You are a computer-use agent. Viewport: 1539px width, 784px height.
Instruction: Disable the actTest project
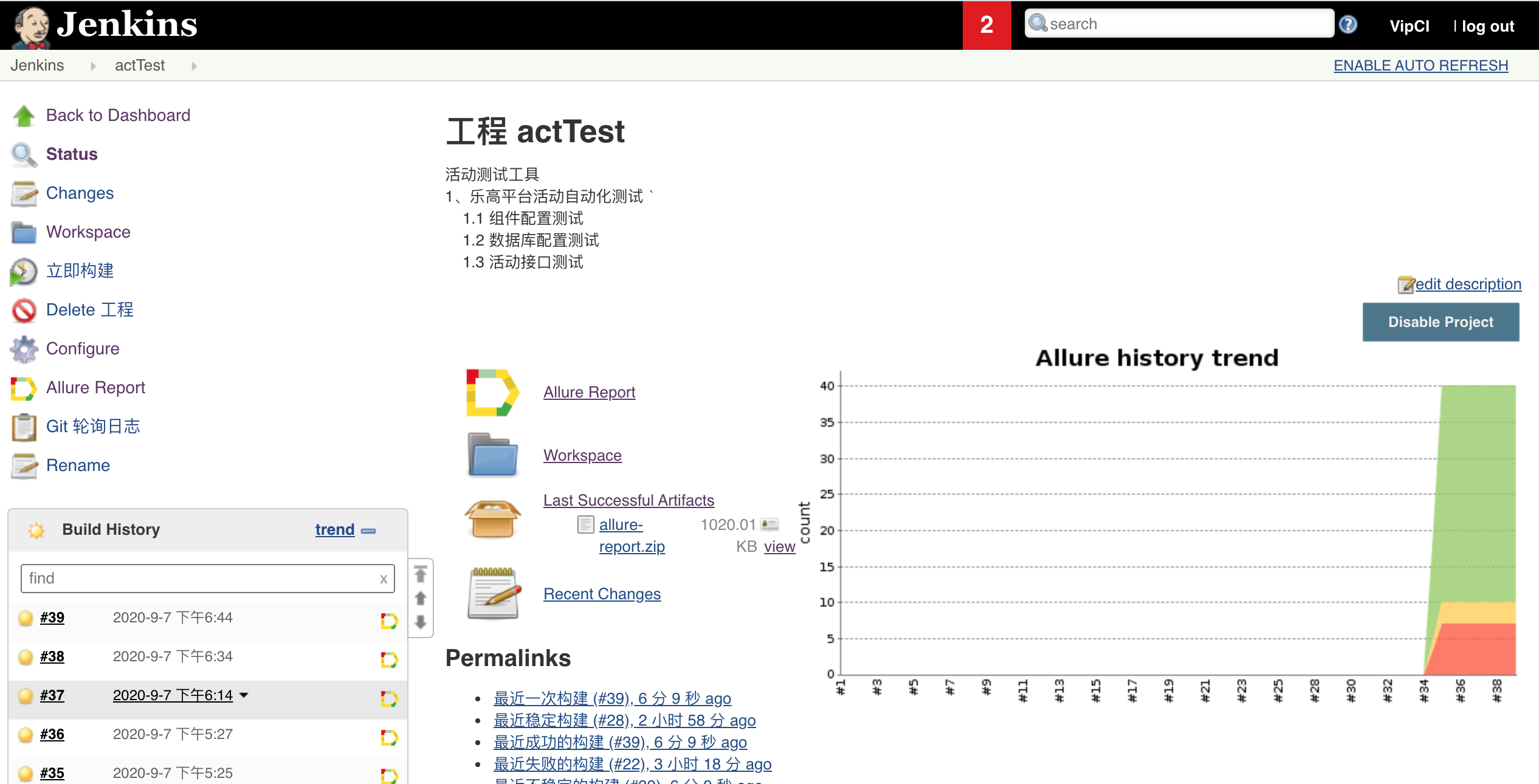[1441, 322]
